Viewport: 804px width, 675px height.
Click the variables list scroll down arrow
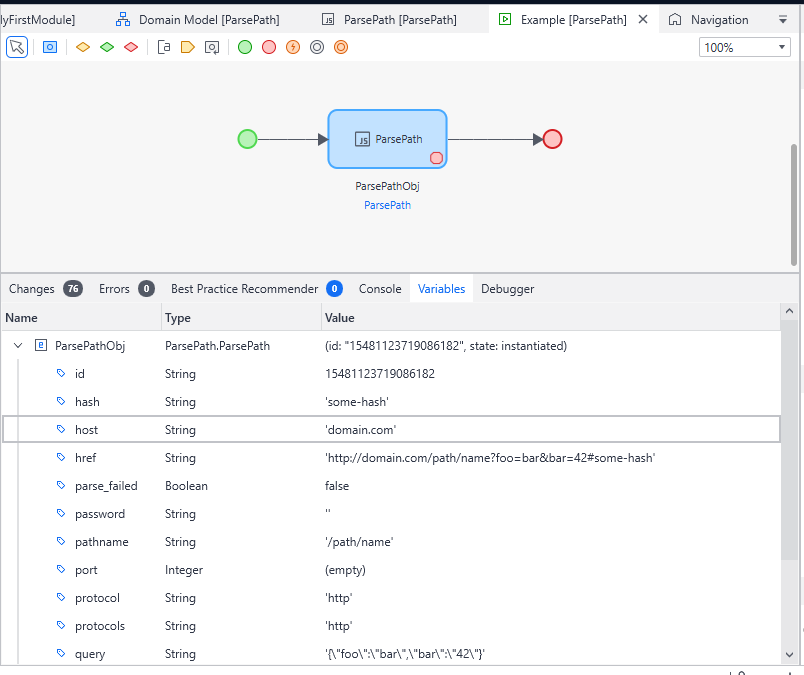pos(789,654)
